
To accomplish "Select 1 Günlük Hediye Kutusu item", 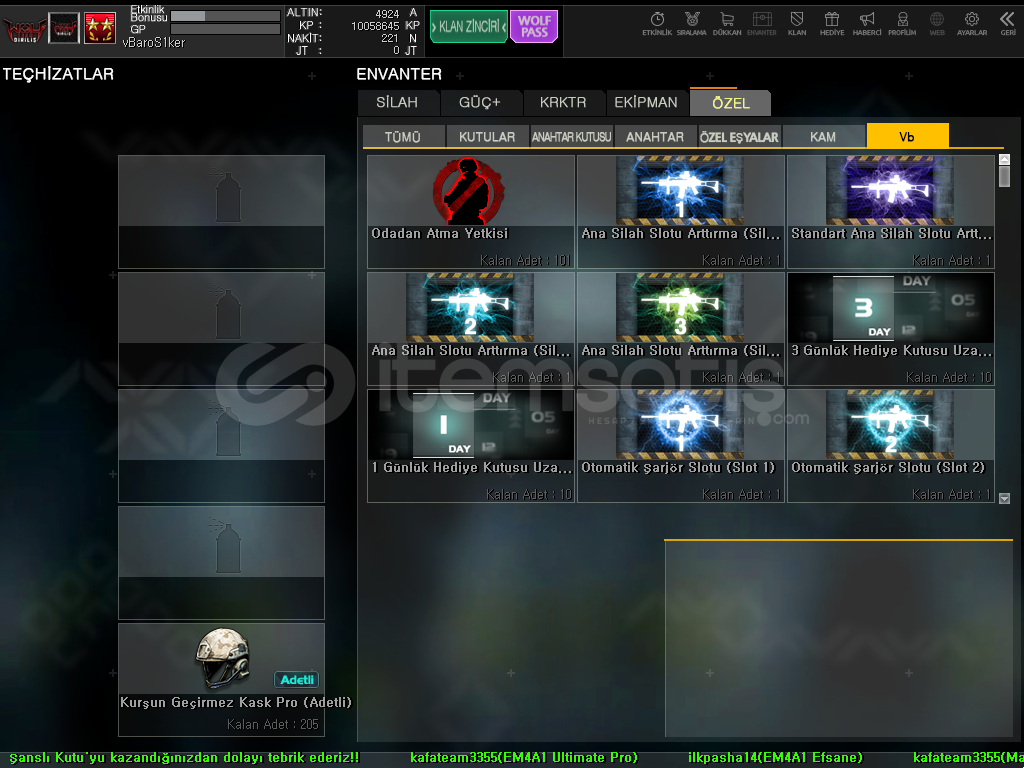I will (x=471, y=445).
